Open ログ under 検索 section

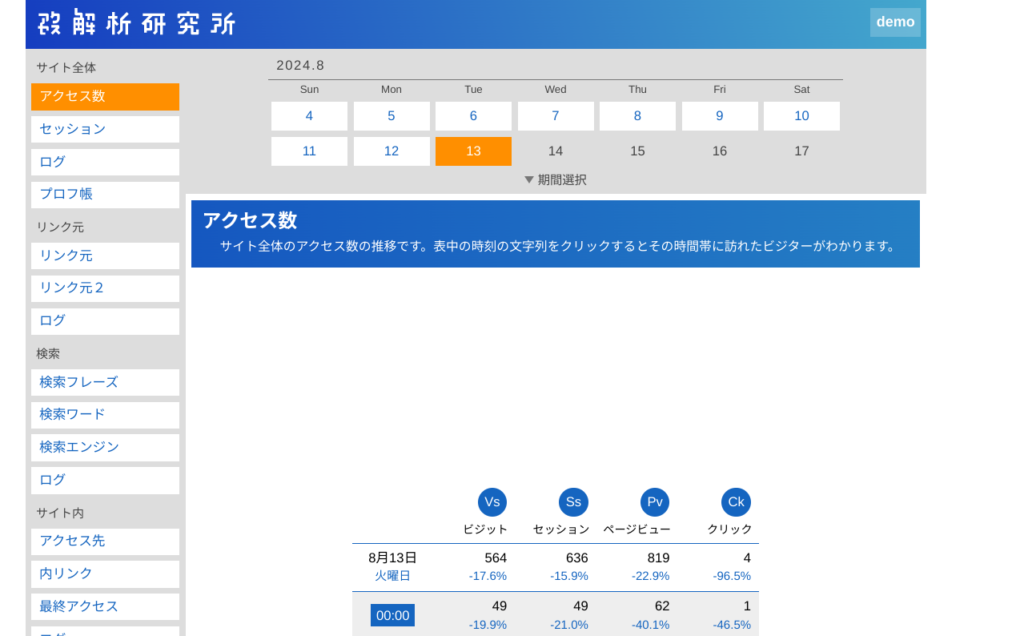pos(105,480)
